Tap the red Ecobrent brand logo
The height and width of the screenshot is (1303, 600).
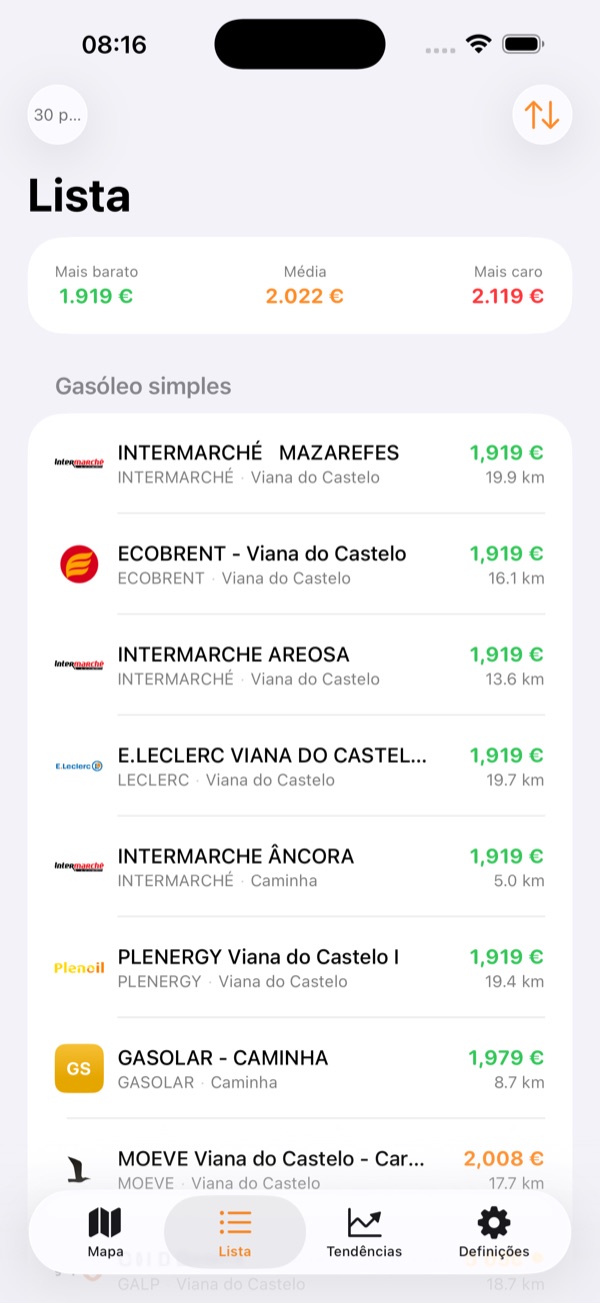pos(79,564)
